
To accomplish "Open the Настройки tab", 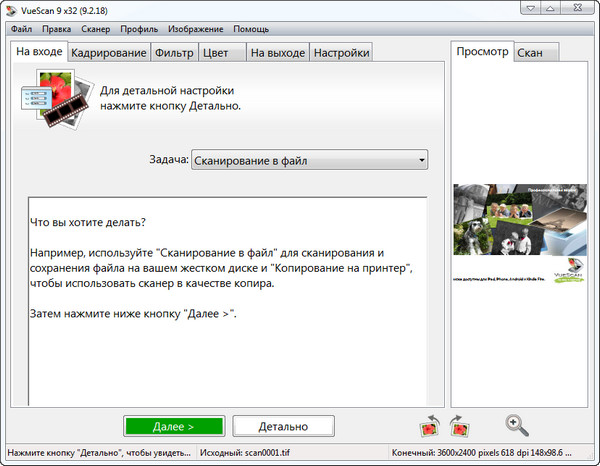I will coord(341,52).
